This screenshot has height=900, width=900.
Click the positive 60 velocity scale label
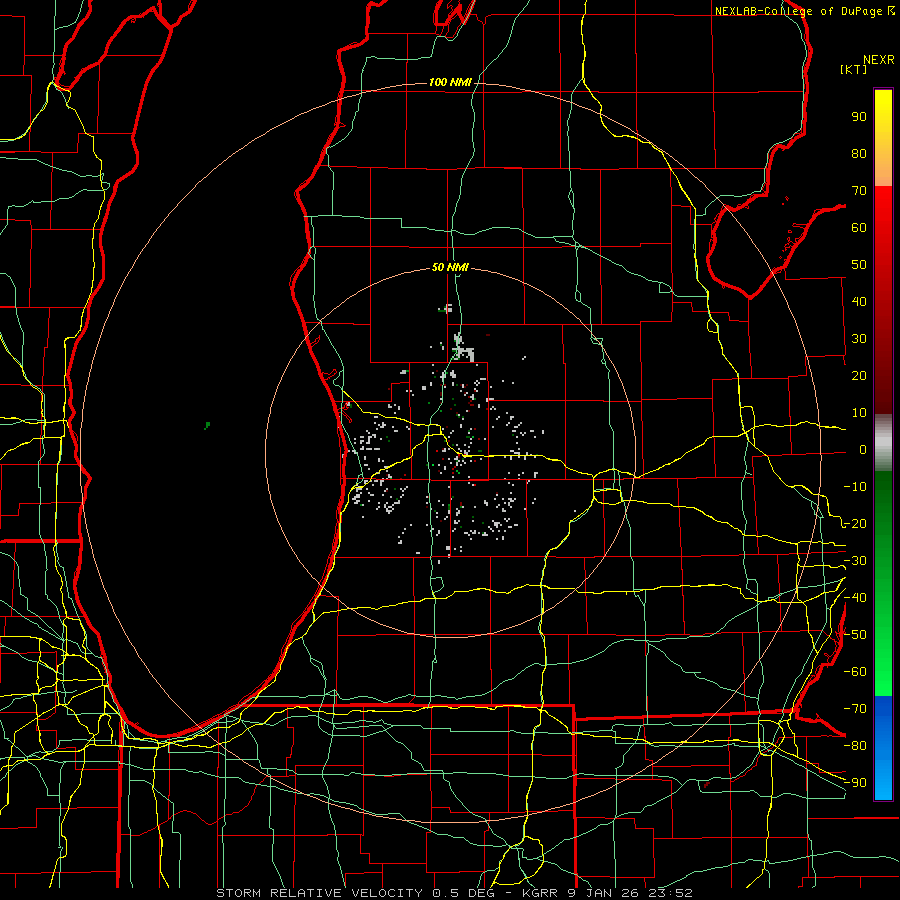[x=859, y=227]
